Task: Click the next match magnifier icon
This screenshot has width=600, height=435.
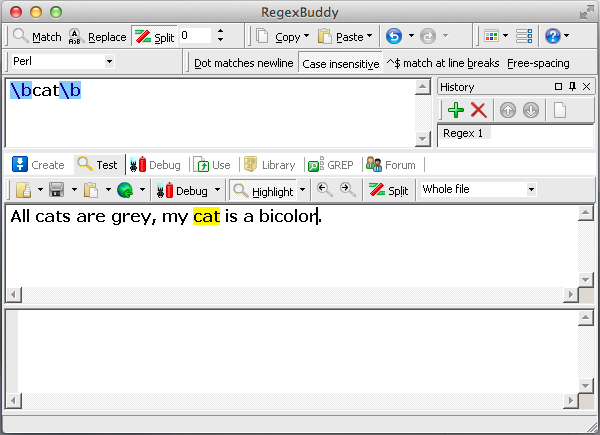Action: (x=347, y=189)
